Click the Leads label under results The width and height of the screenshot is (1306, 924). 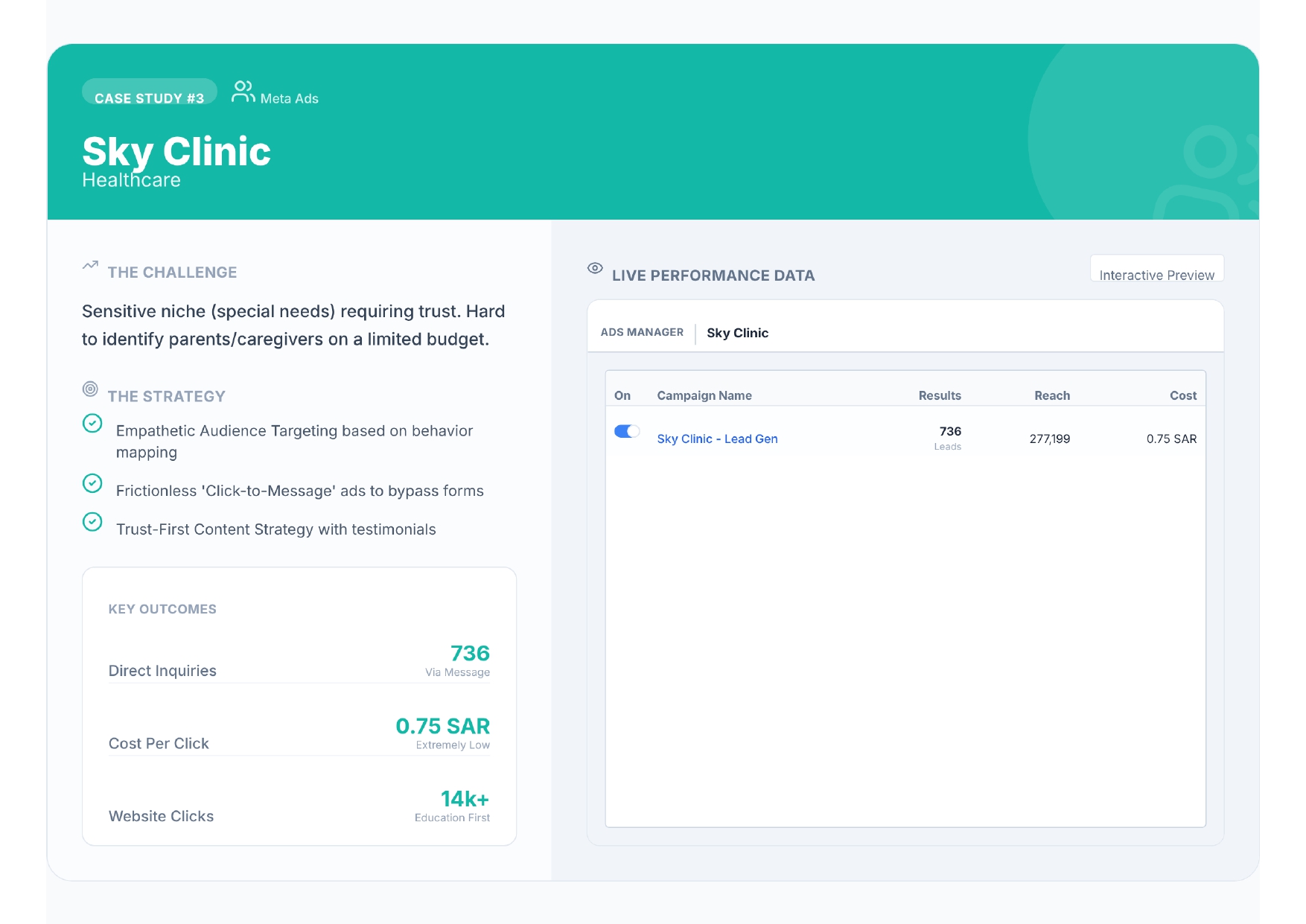point(947,447)
